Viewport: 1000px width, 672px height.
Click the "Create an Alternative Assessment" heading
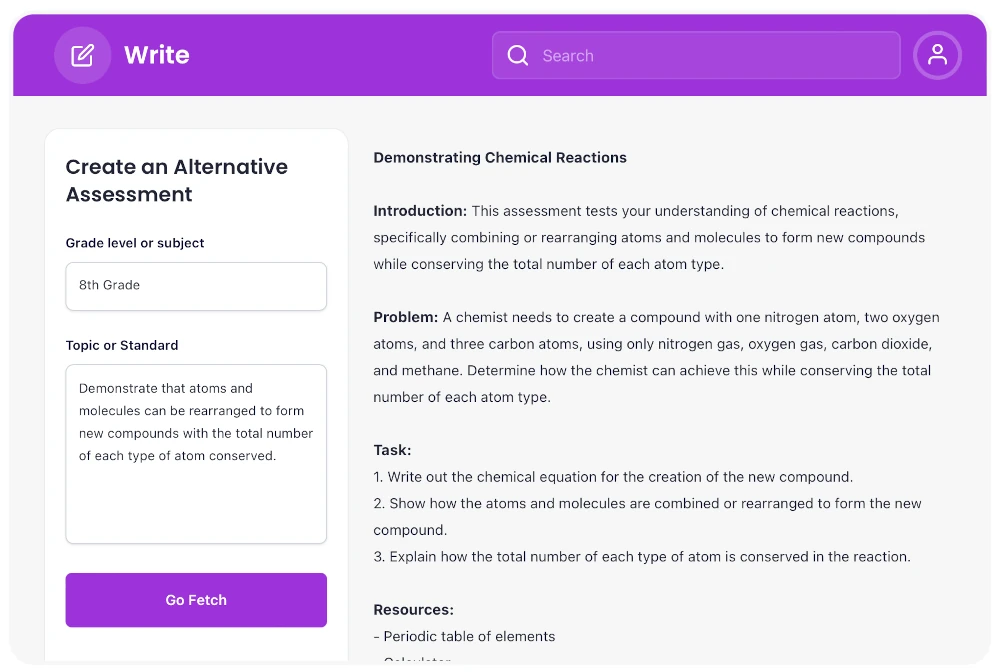pos(177,181)
